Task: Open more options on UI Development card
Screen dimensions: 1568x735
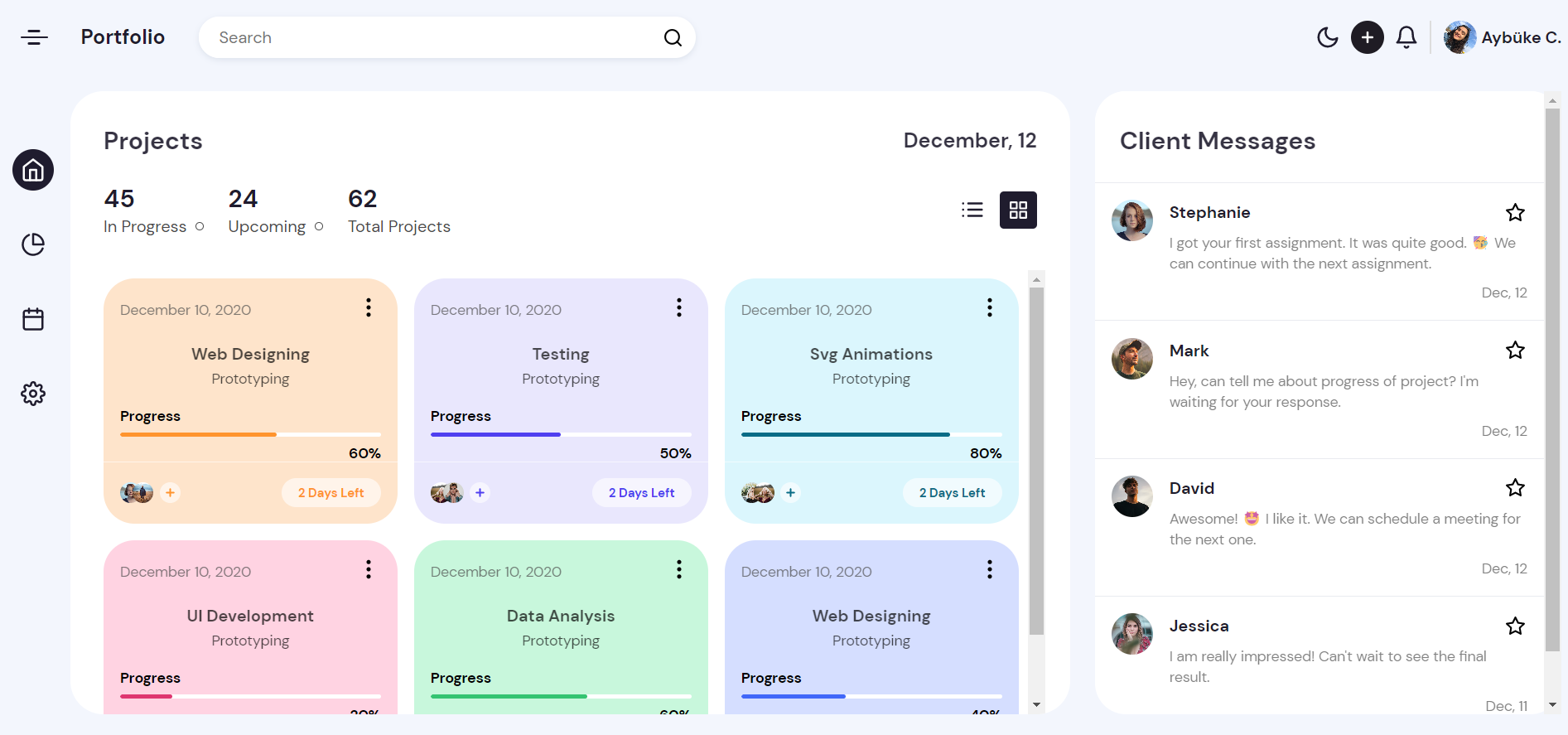Action: click(369, 569)
